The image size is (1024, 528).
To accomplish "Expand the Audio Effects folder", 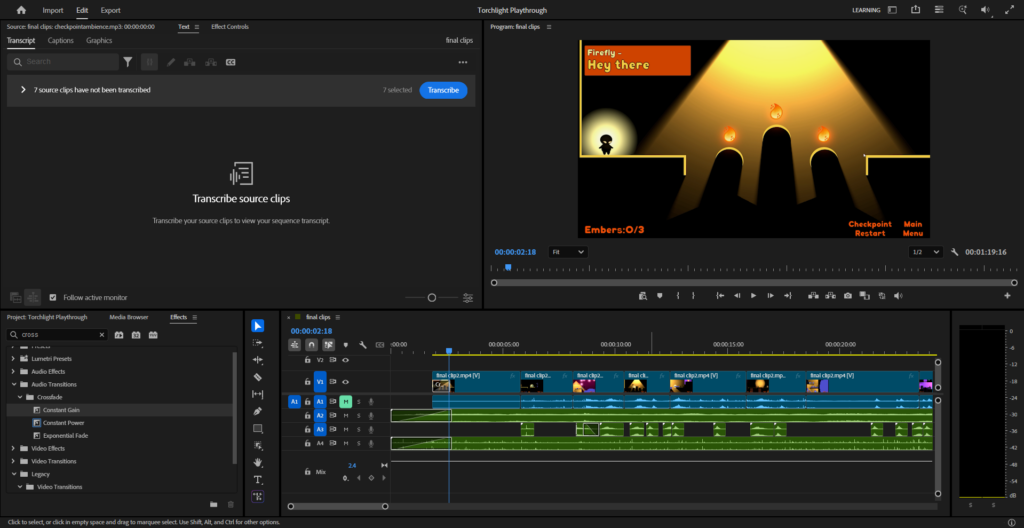I will (13, 371).
